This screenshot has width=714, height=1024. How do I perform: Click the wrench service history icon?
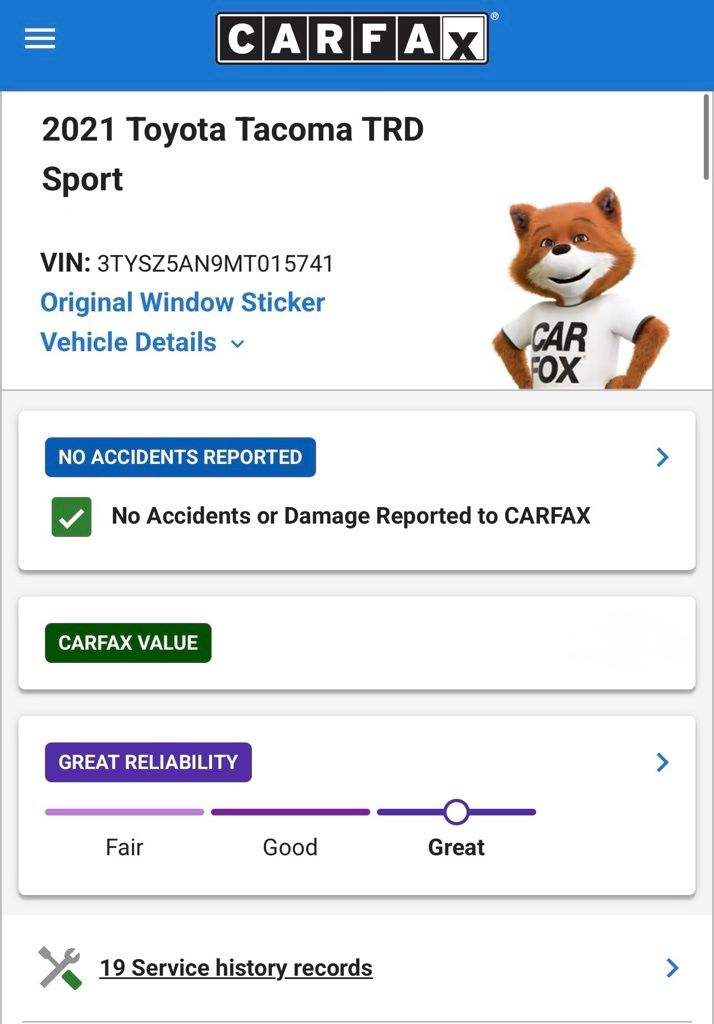59,968
